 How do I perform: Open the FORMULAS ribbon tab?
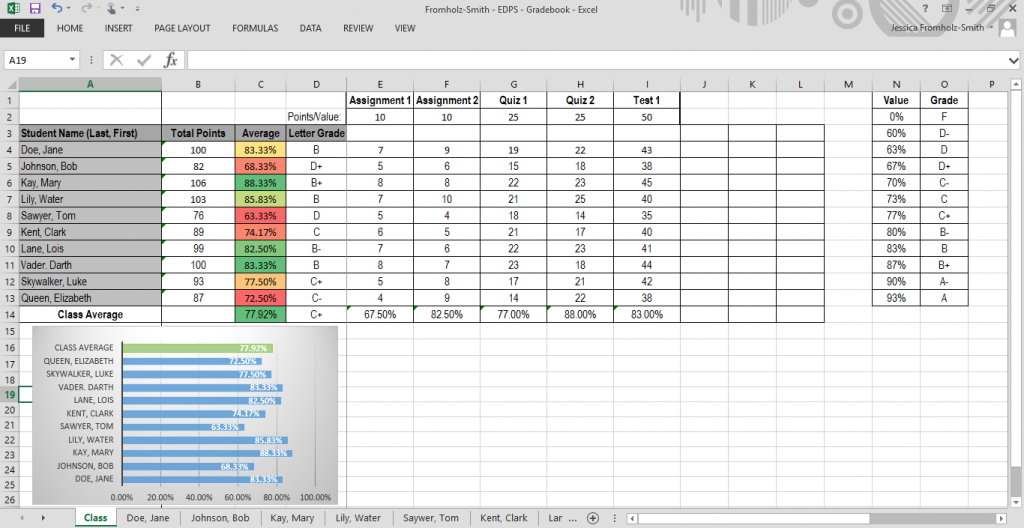255,28
